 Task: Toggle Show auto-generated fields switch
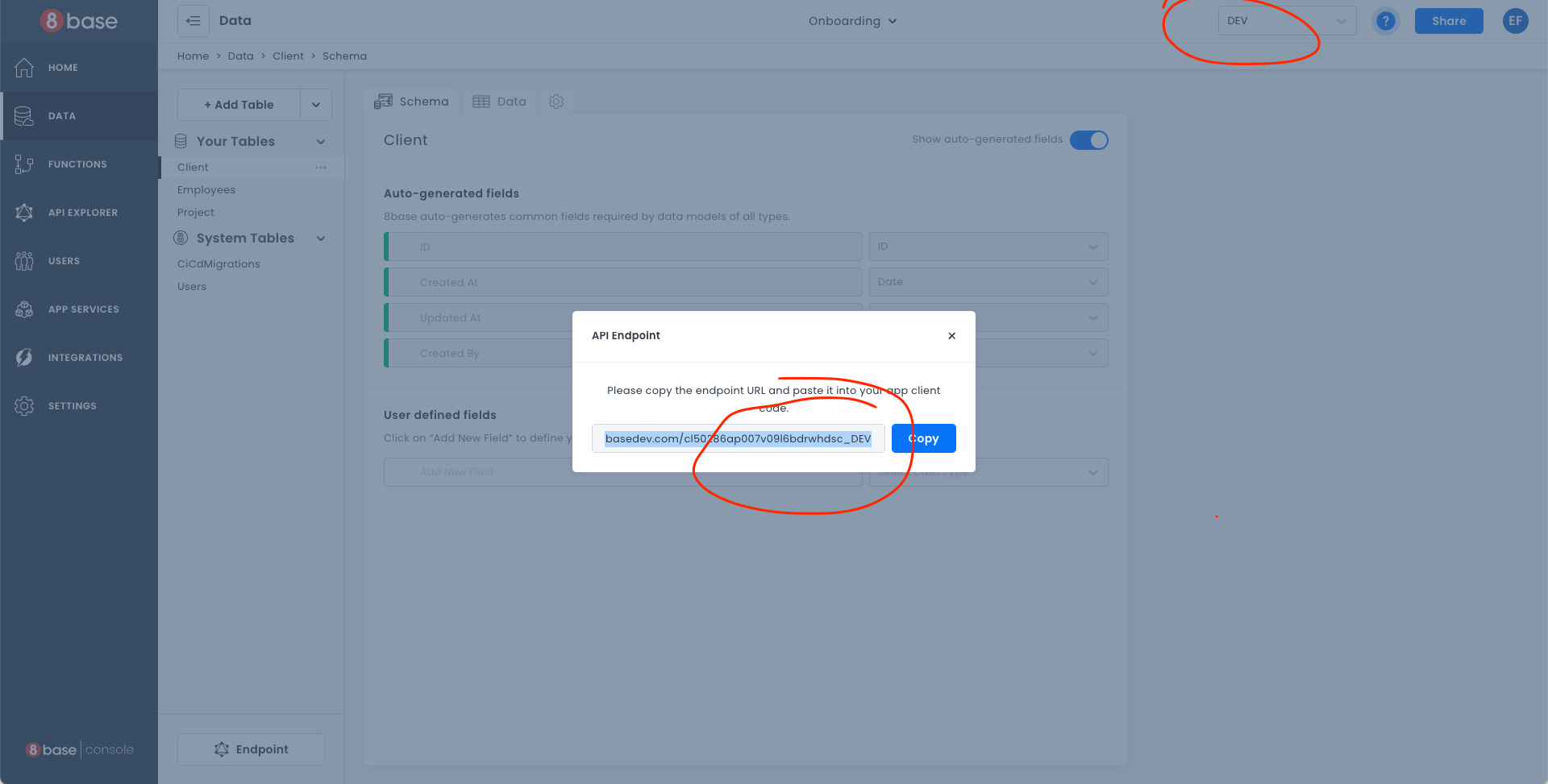(1088, 140)
